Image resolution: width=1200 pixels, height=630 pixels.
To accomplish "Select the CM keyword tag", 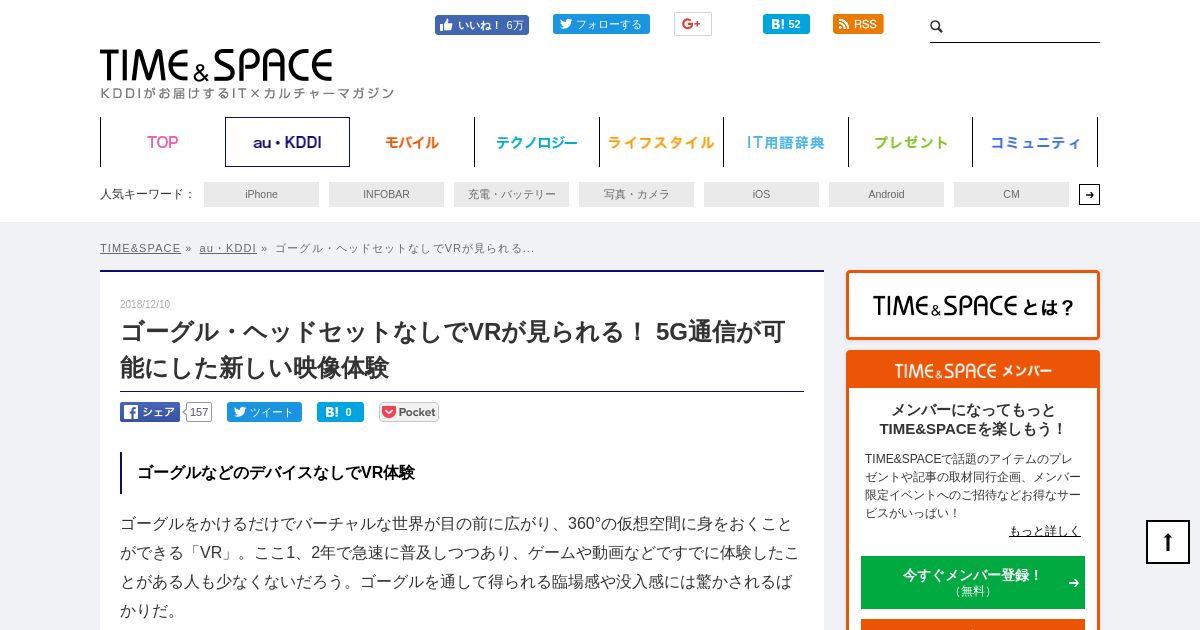I will [1011, 194].
